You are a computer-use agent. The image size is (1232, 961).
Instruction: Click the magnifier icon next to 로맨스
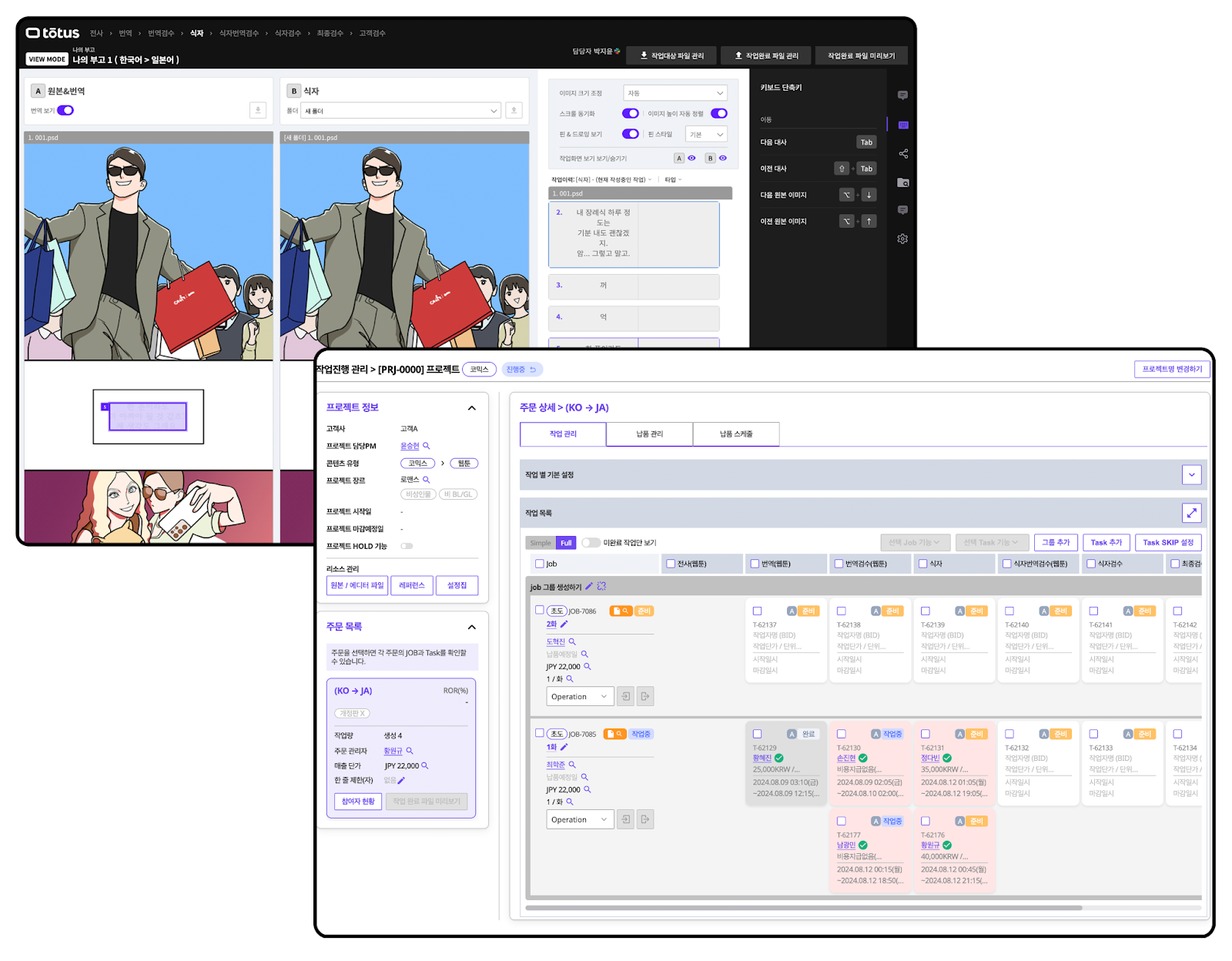[x=427, y=480]
